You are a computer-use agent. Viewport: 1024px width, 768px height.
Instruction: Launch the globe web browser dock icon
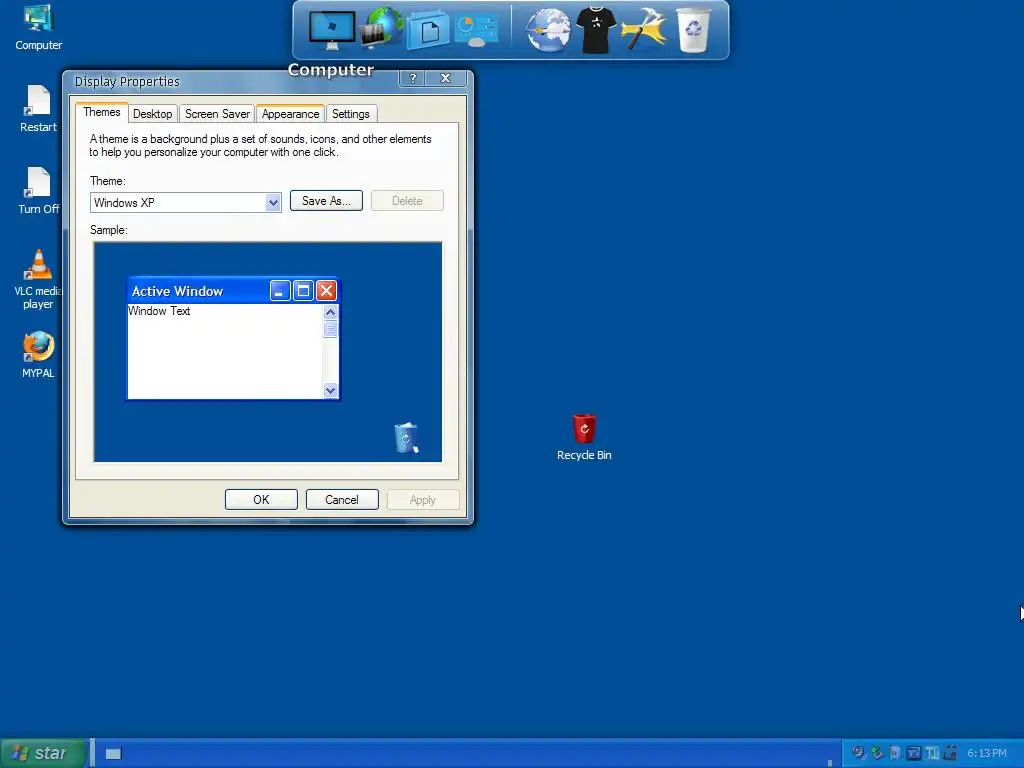[x=548, y=30]
